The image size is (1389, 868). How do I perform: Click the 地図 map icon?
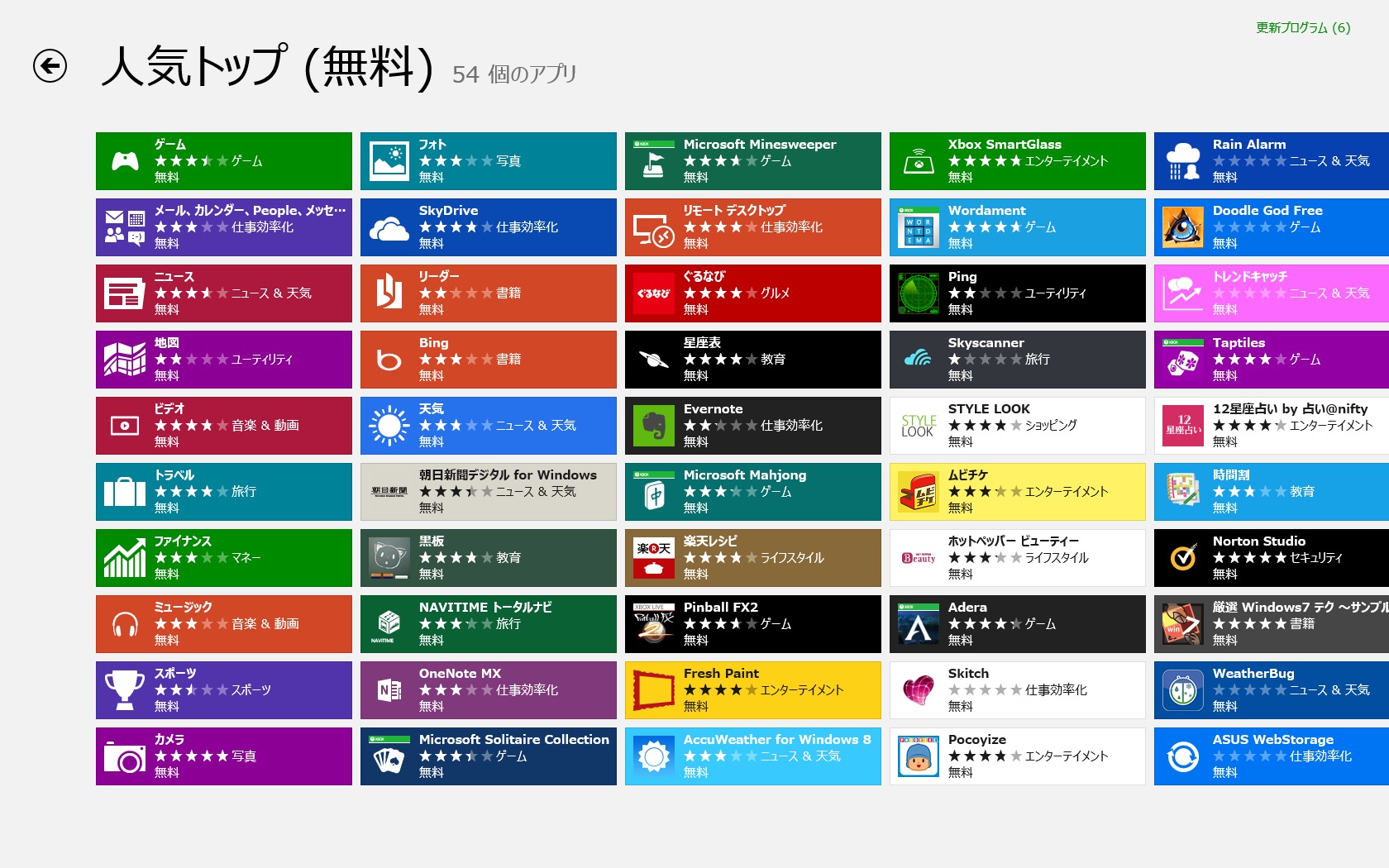tap(125, 360)
